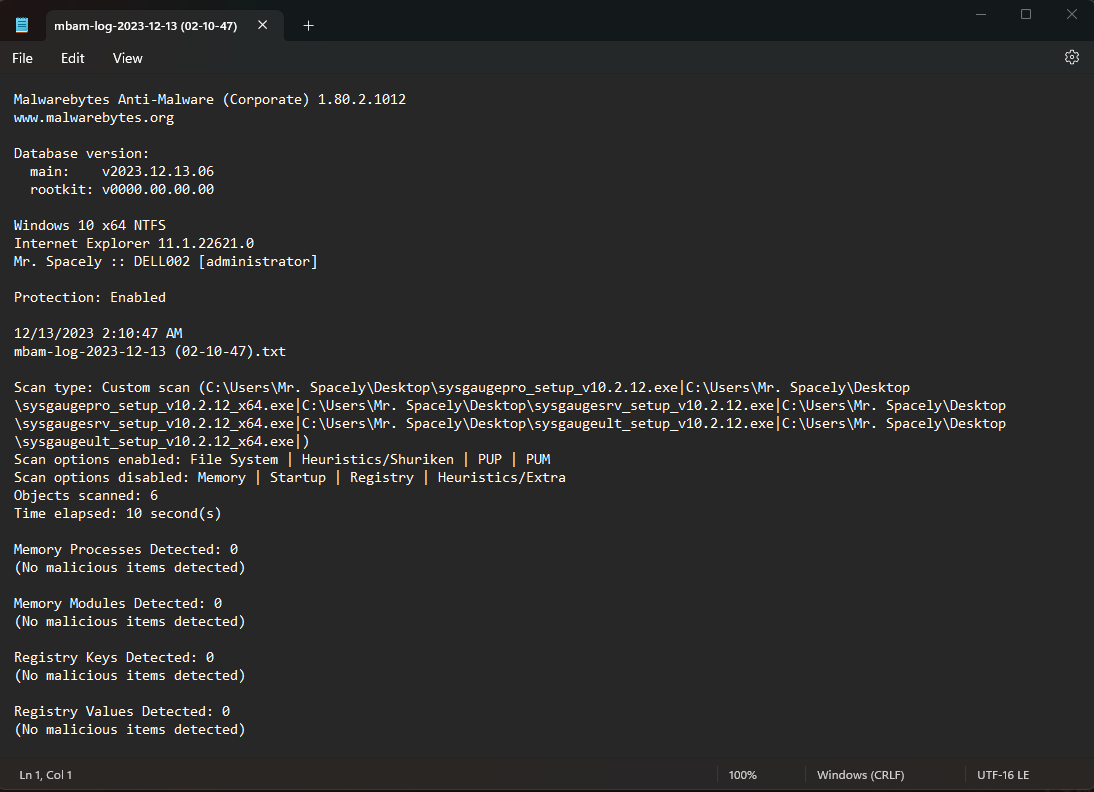Viewport: 1094px width, 792px height.
Task: Click the "DELL002" computer name
Action: point(162,262)
